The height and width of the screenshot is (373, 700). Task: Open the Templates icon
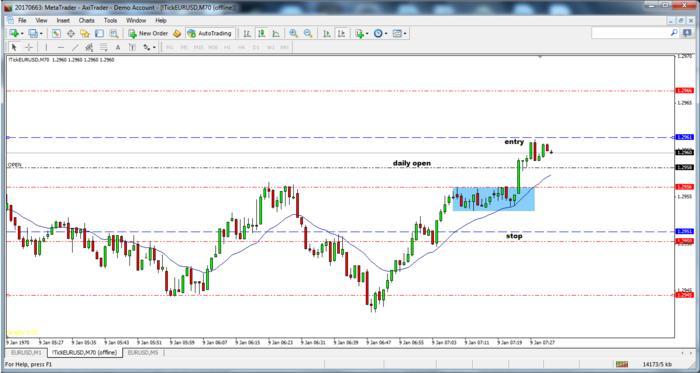pos(397,33)
